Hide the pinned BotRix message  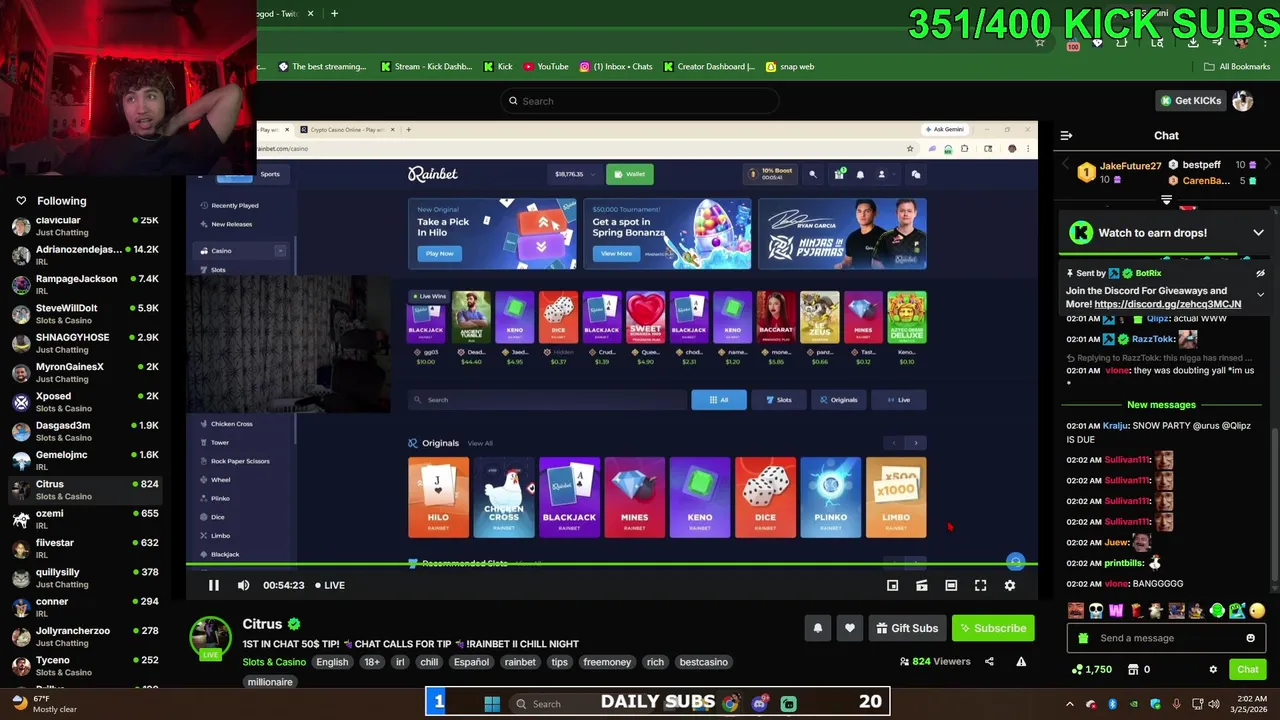(x=1260, y=273)
